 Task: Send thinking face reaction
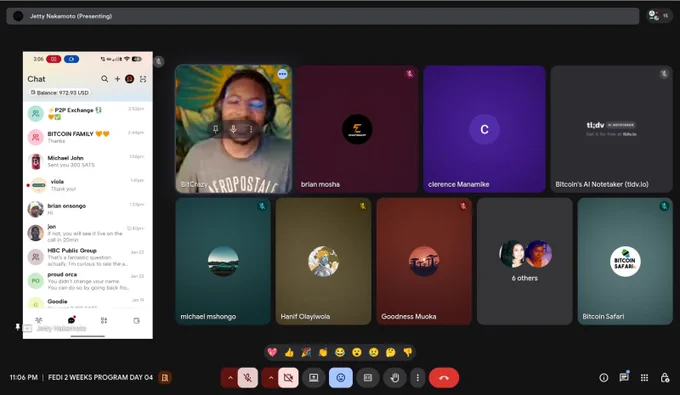[390, 352]
